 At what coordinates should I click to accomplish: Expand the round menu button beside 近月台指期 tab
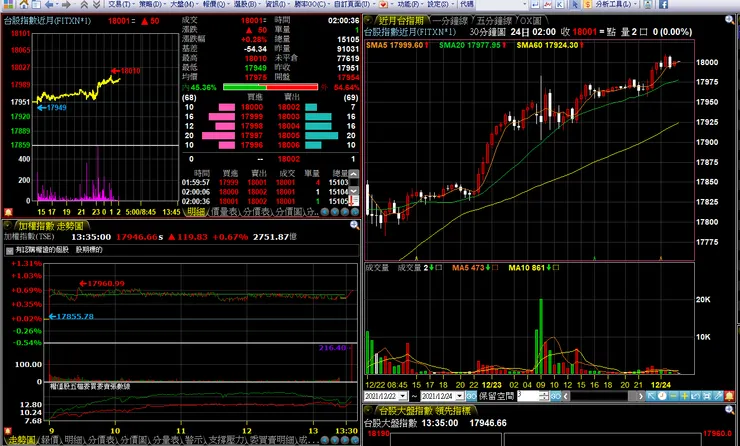pyautogui.click(x=369, y=20)
